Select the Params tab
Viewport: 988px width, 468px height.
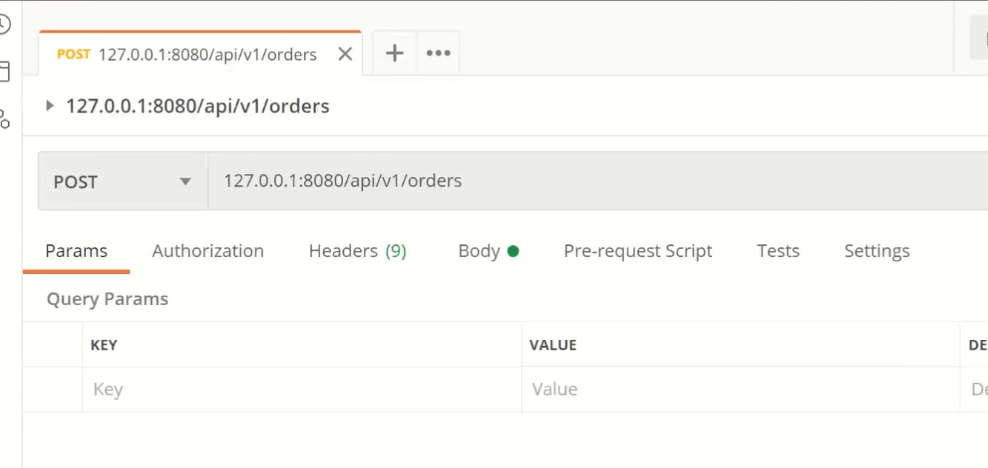76,251
